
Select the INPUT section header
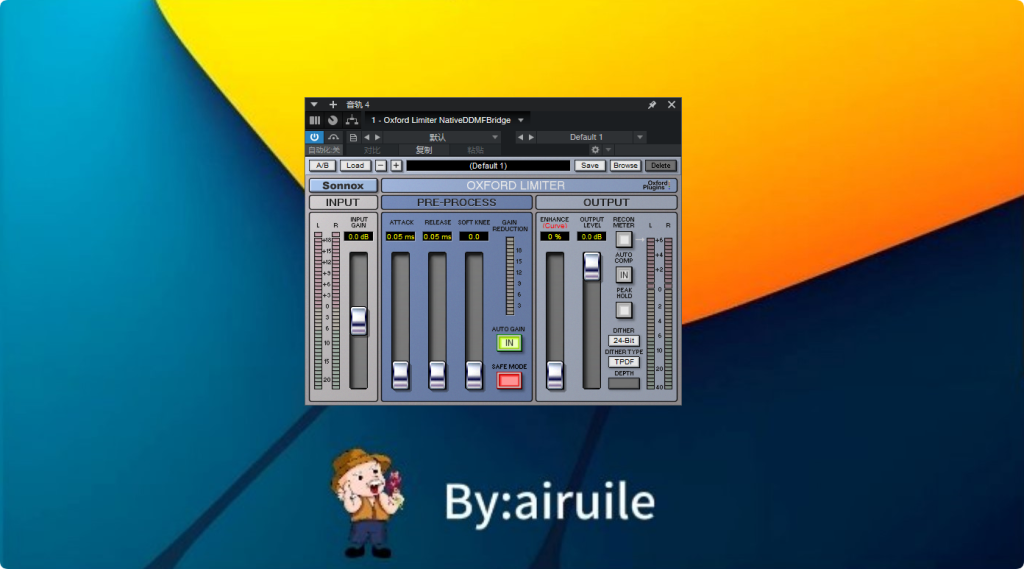(x=343, y=203)
